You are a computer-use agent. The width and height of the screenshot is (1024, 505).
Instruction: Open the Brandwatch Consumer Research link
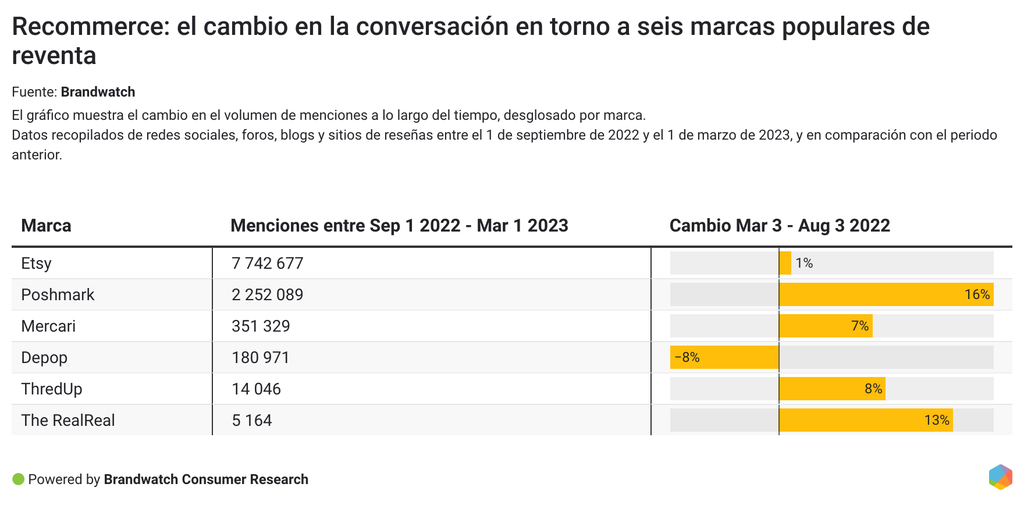click(x=206, y=479)
